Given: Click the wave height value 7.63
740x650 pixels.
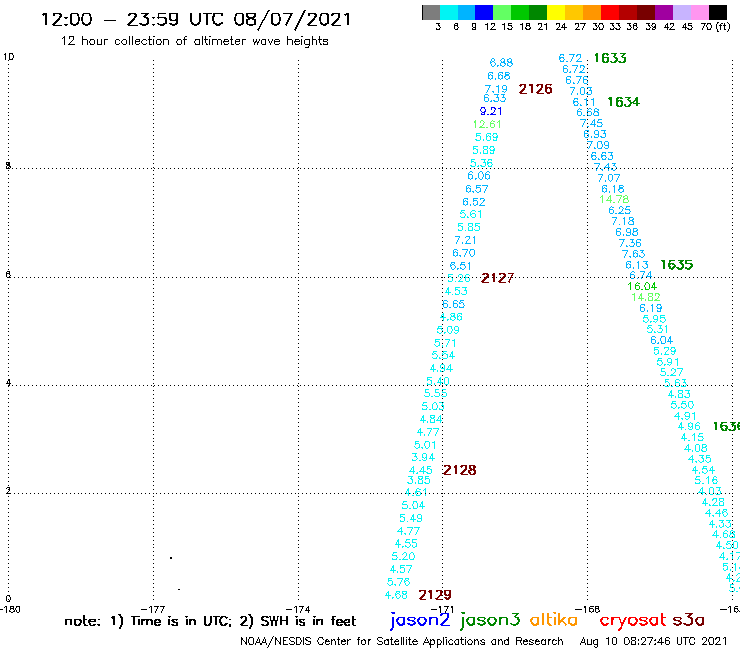Looking at the screenshot, I should [633, 254].
